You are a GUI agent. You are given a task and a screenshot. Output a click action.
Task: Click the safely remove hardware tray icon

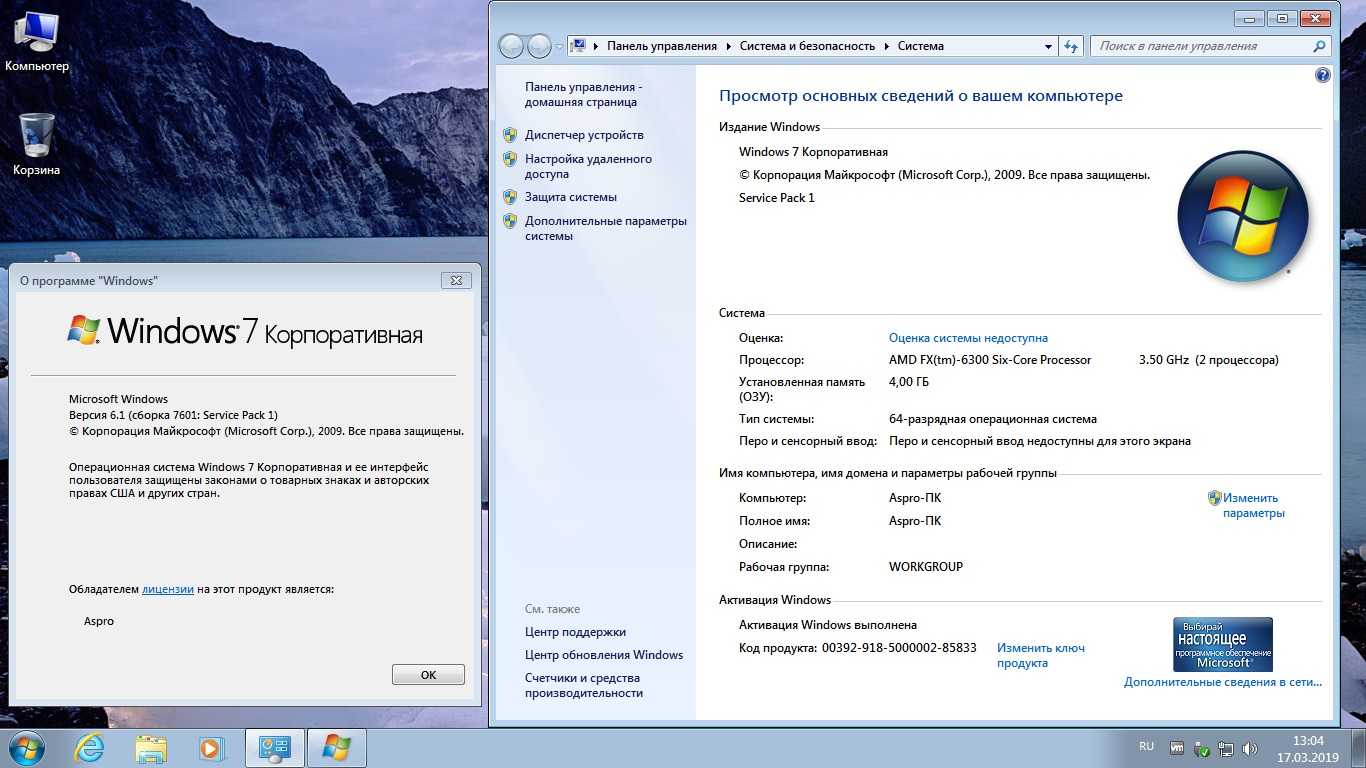pos(1202,748)
